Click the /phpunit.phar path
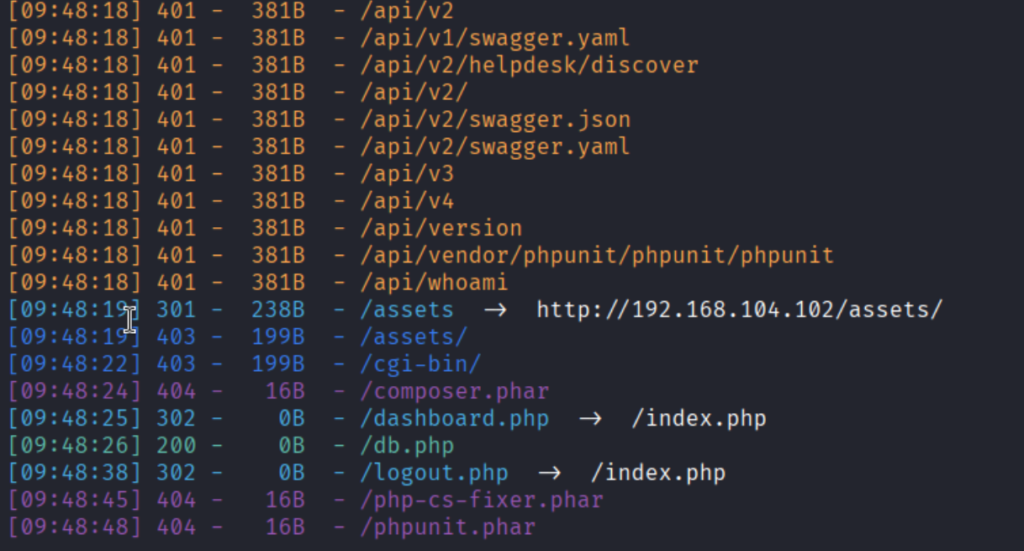This screenshot has height=551, width=1024. click(x=448, y=526)
